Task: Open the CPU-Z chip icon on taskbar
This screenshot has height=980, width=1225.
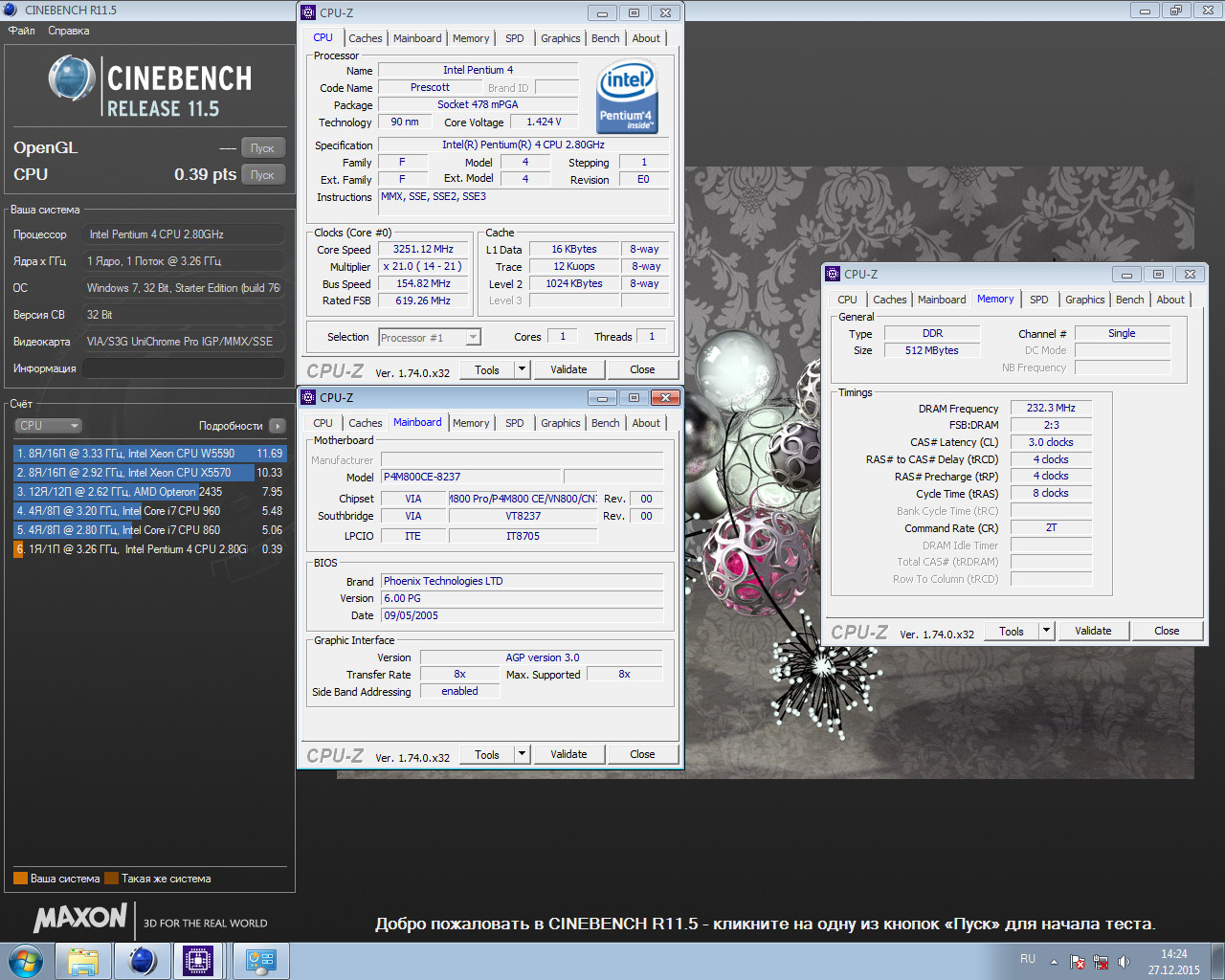Action: [x=198, y=961]
